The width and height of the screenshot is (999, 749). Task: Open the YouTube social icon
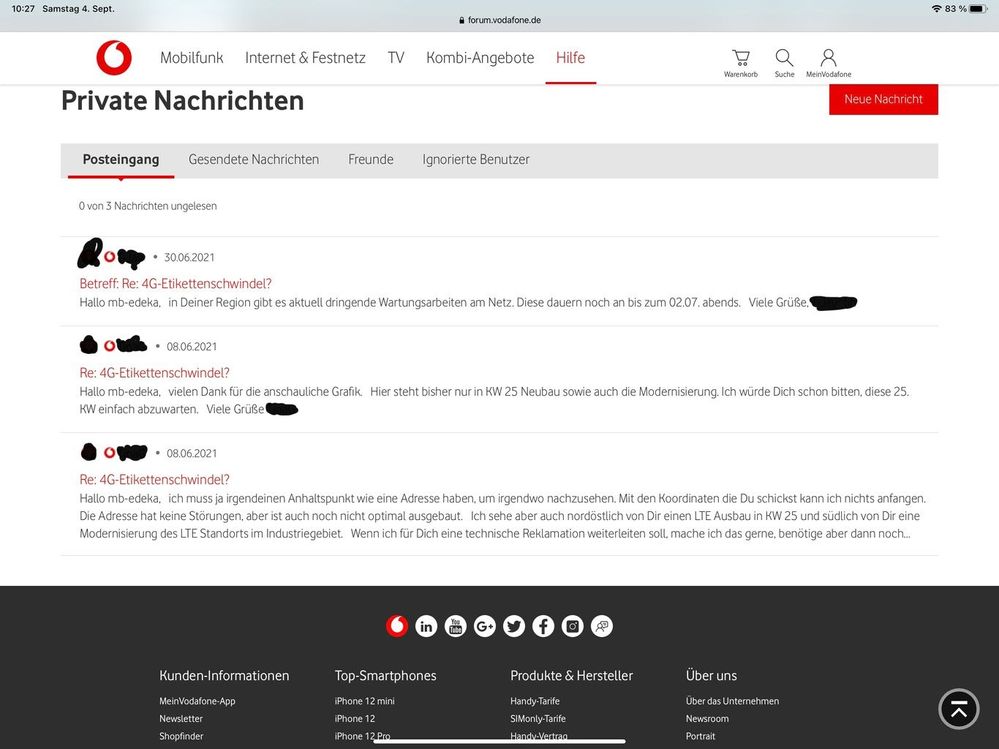(x=456, y=626)
